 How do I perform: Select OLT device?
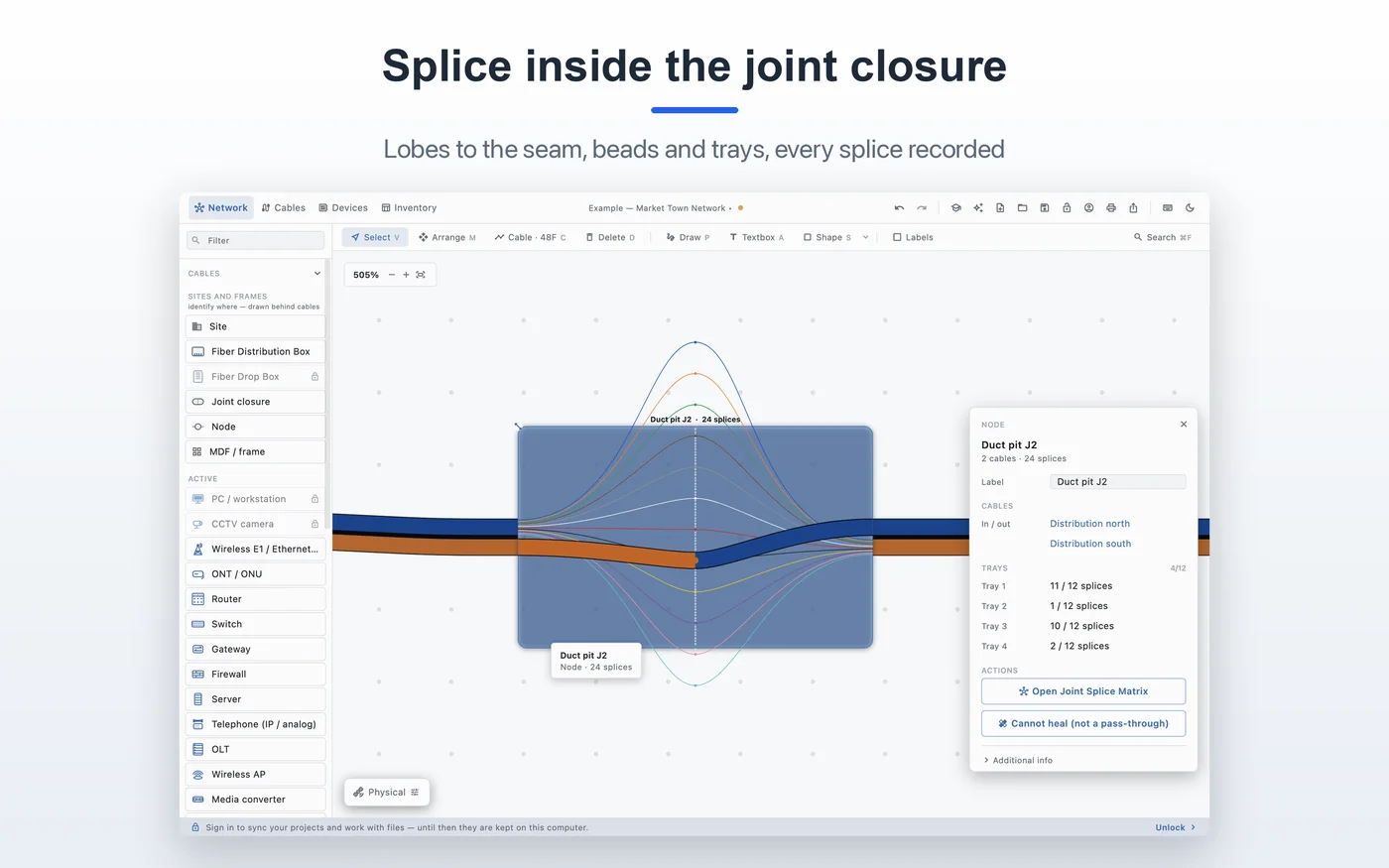pyautogui.click(x=255, y=749)
